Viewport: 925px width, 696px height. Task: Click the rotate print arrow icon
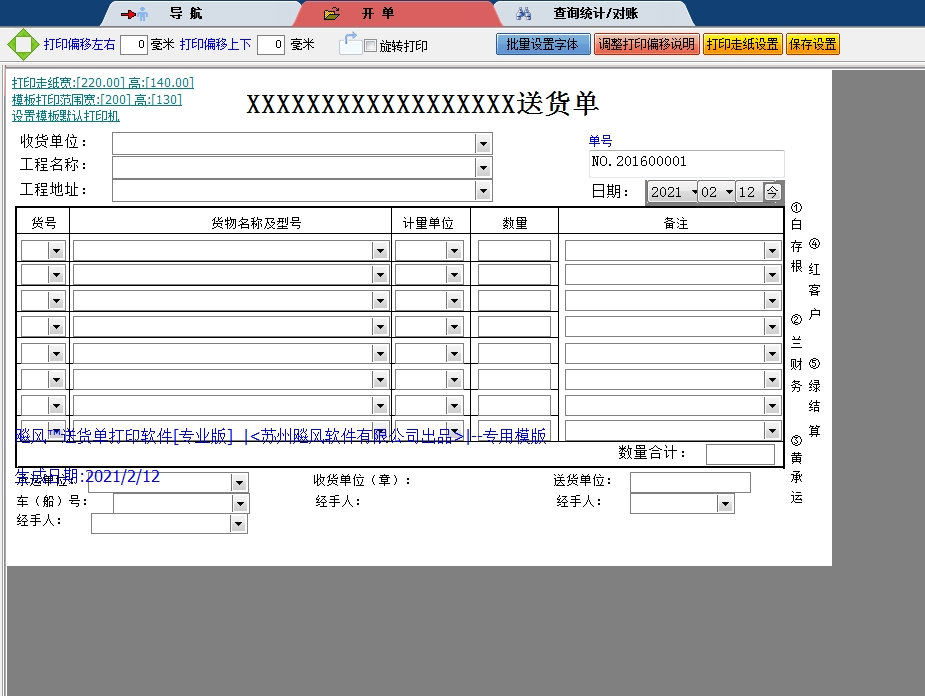tap(350, 43)
